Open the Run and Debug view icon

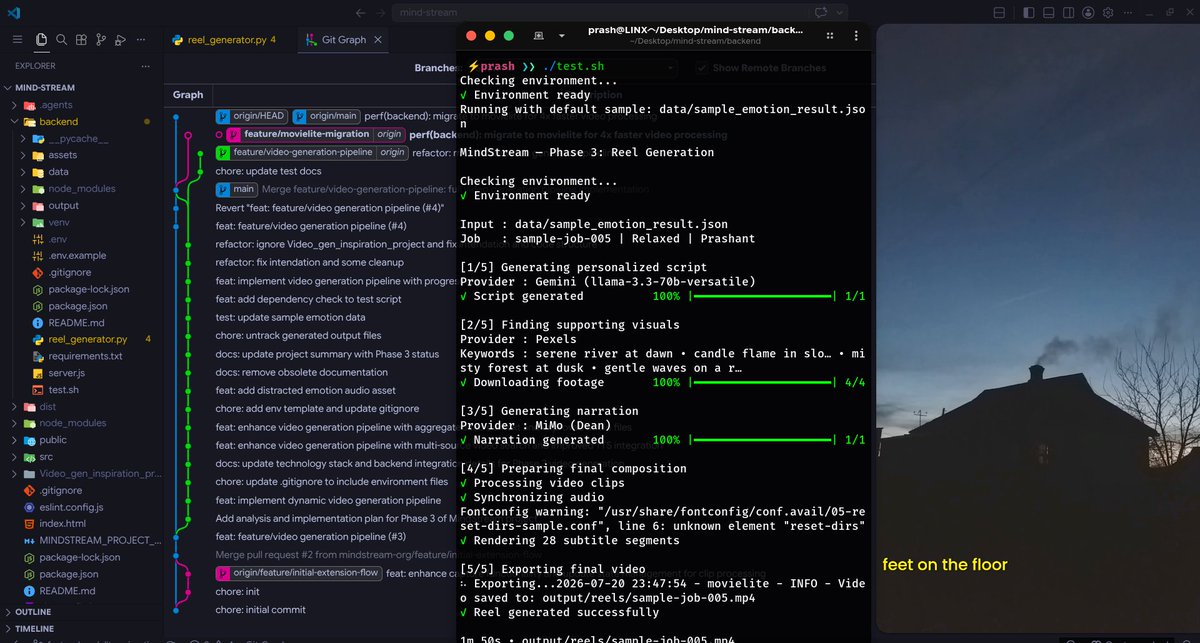120,40
